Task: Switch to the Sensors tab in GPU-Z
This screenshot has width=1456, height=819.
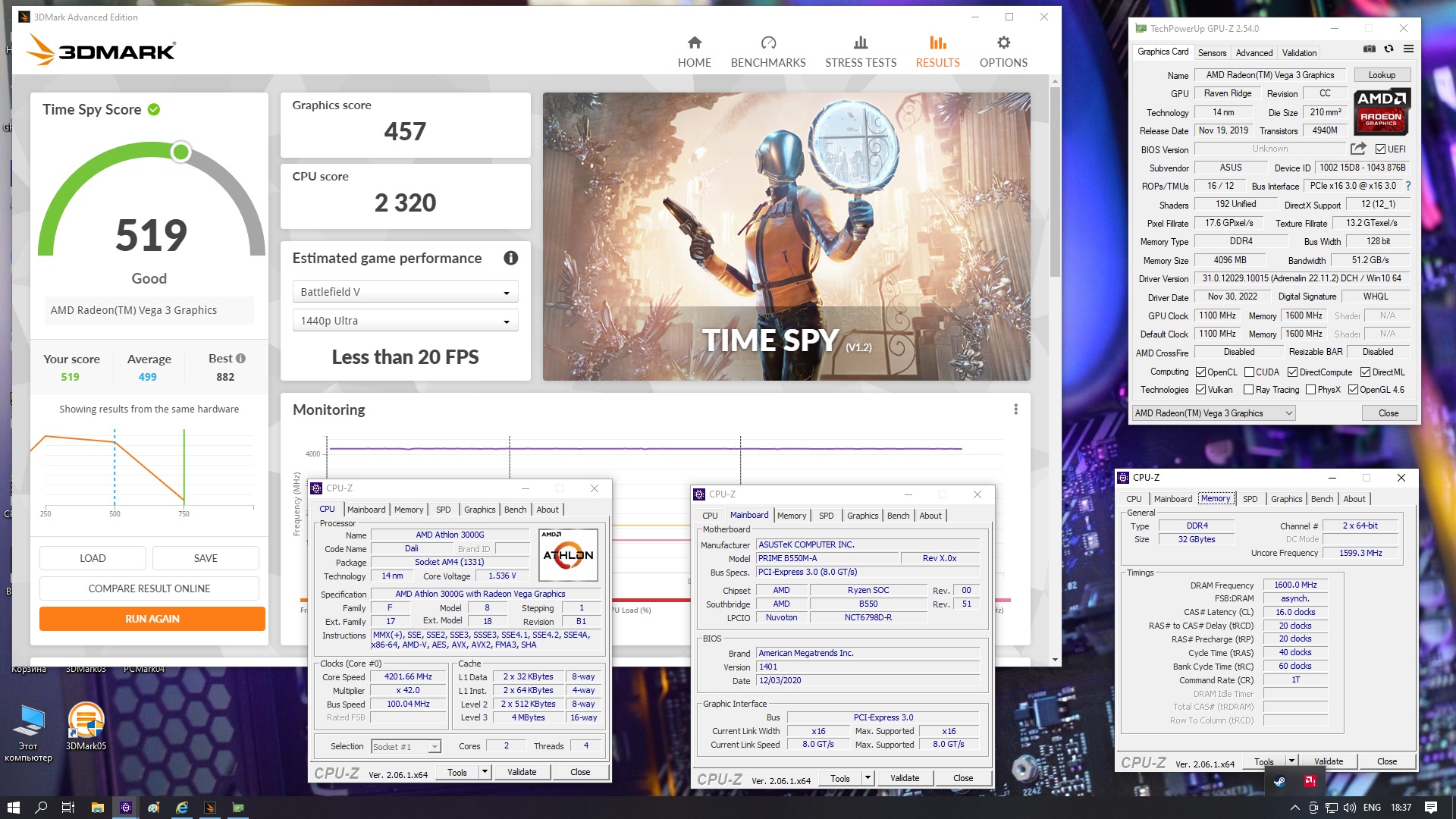Action: 1212,53
